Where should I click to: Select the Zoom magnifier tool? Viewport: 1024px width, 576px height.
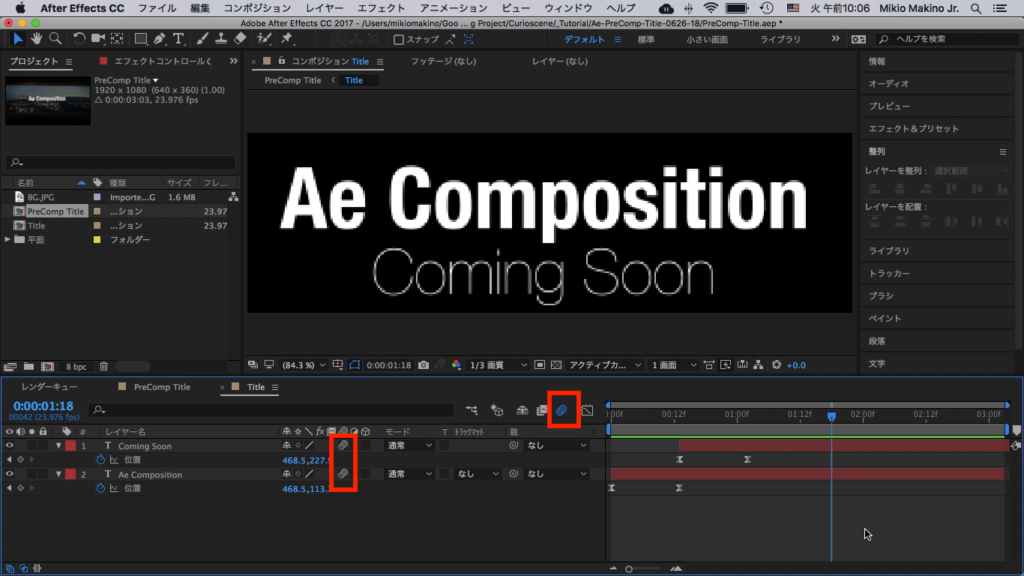tap(56, 39)
